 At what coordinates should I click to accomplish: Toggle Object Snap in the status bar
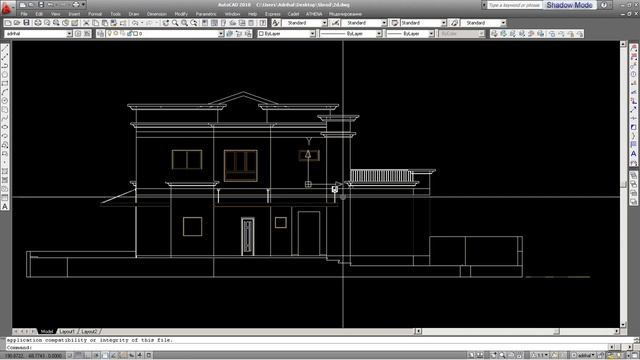[x=105, y=356]
